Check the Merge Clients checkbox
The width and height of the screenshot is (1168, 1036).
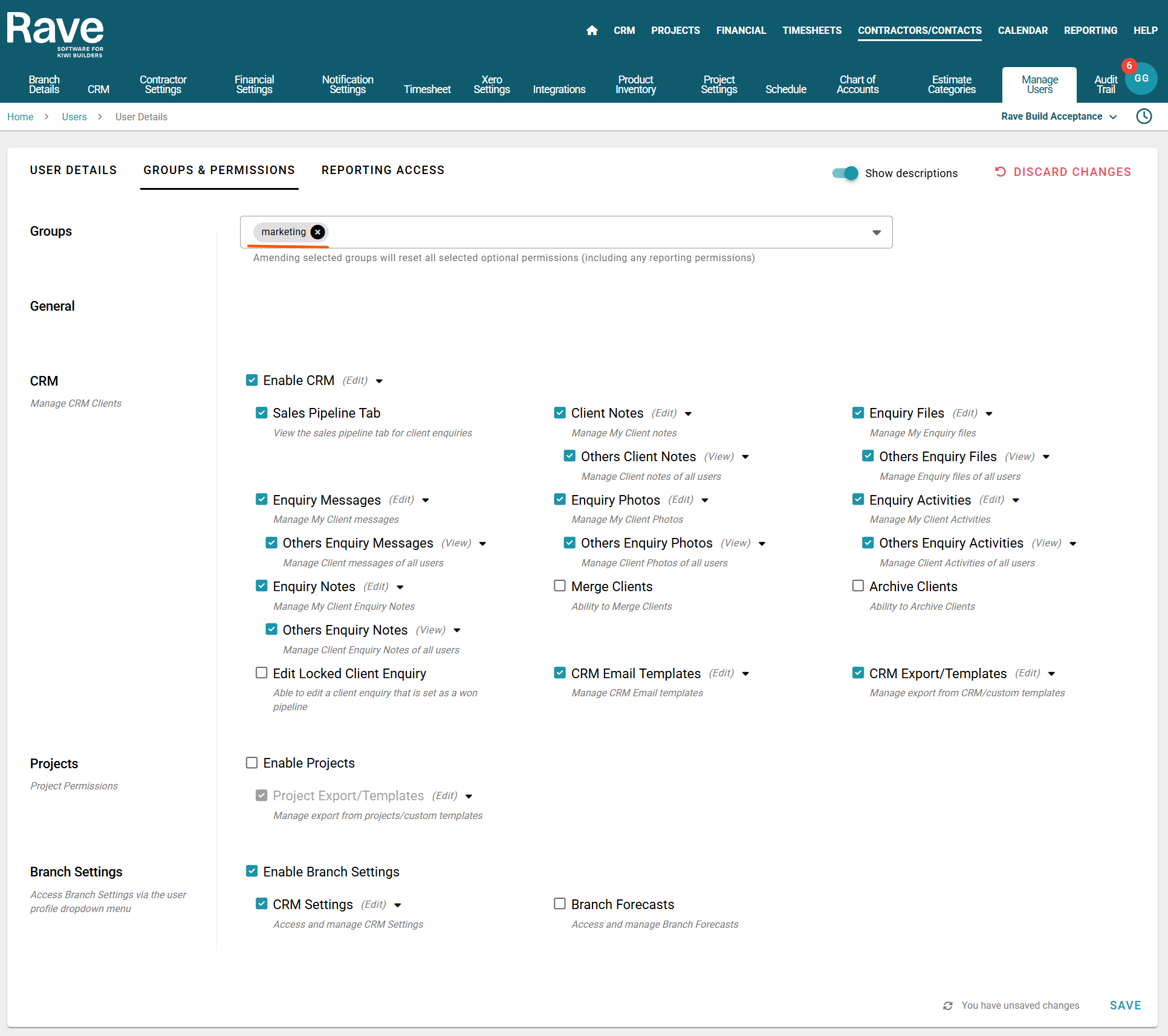pos(560,586)
